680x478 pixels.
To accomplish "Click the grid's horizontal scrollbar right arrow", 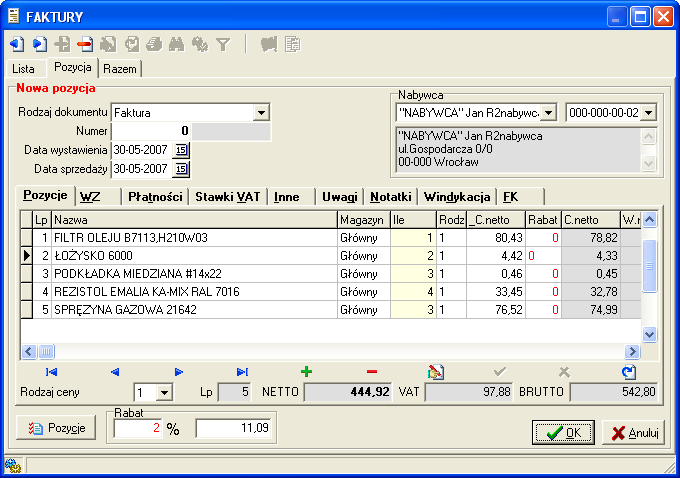I will point(631,352).
